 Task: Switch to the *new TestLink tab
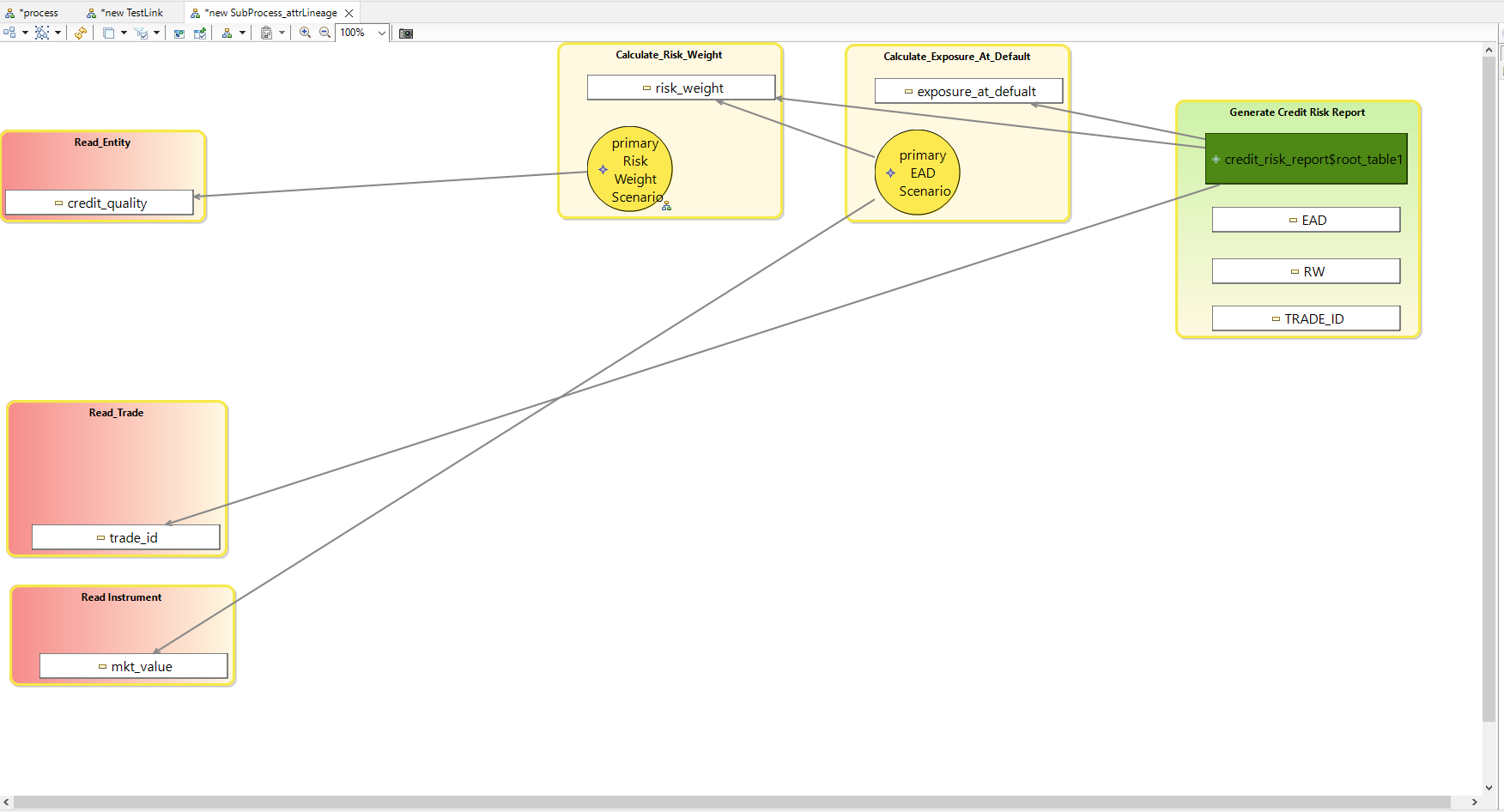click(x=125, y=13)
